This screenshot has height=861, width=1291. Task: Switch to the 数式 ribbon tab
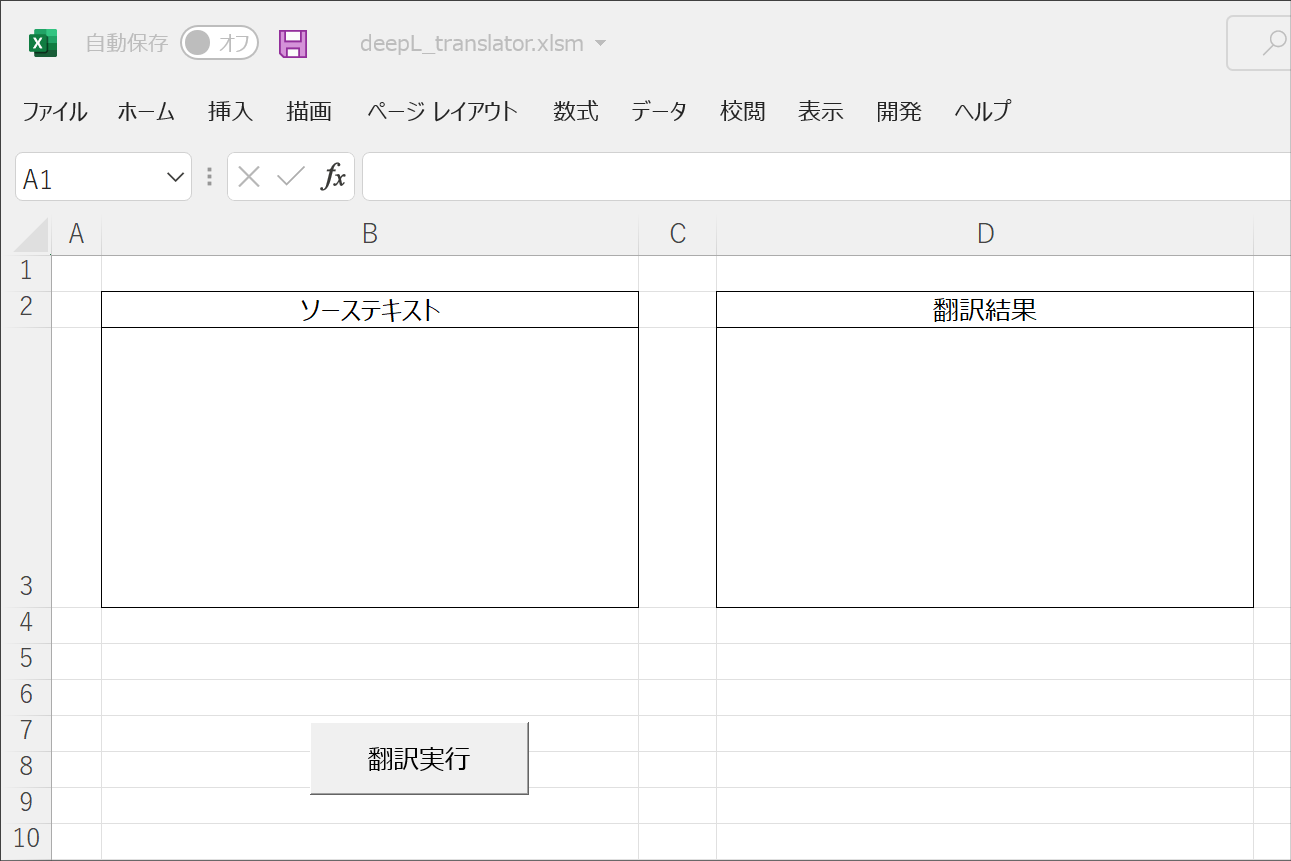click(x=574, y=112)
